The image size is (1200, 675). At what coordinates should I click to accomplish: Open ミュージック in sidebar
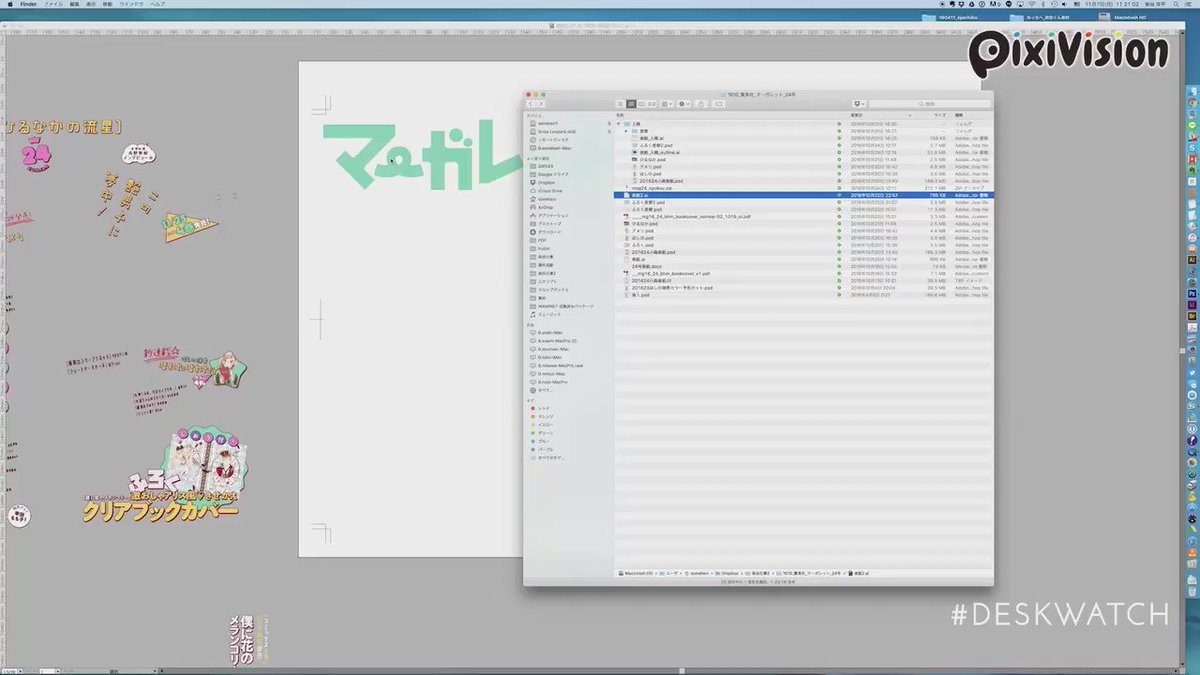[548, 314]
